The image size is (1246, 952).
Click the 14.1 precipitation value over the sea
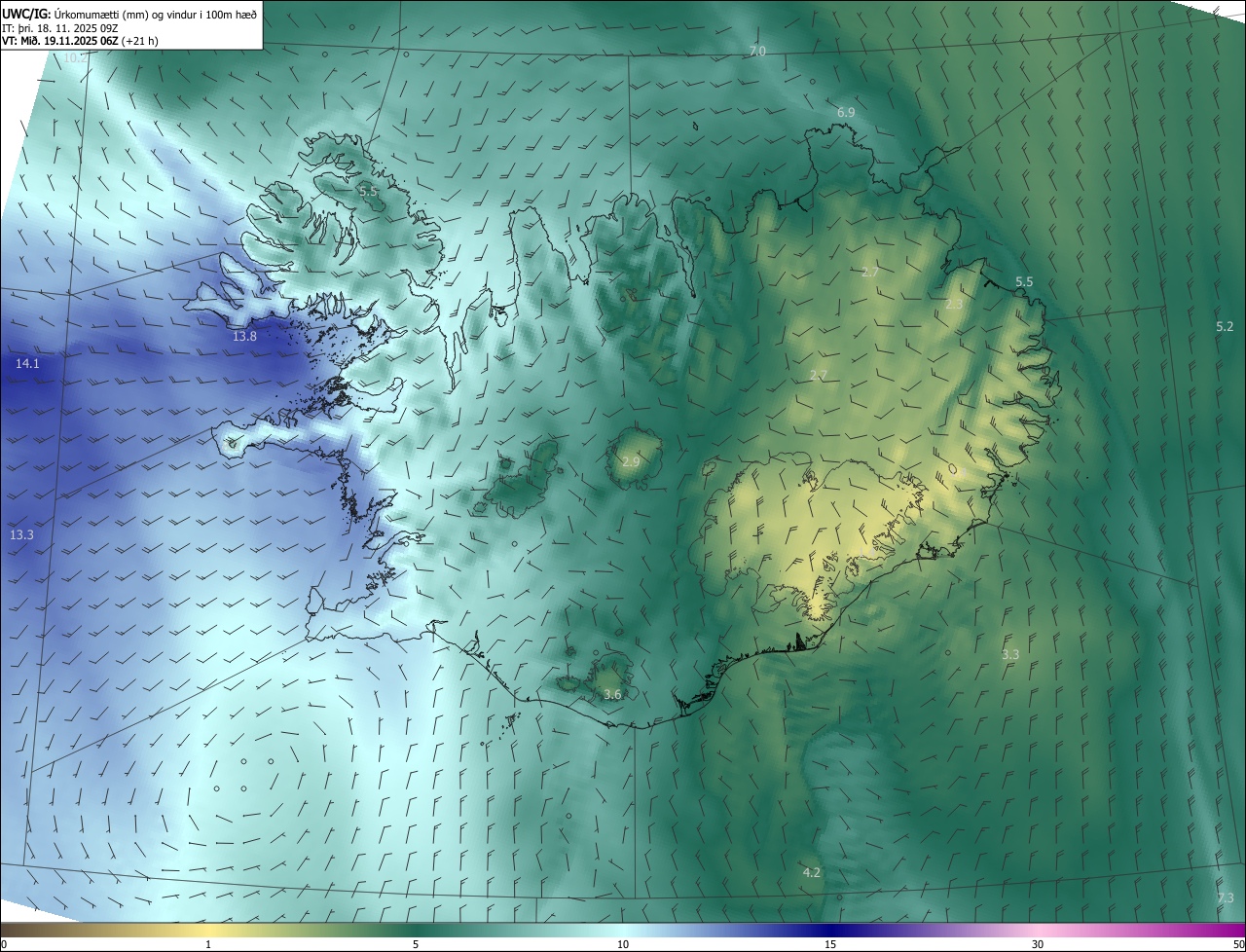tap(27, 364)
